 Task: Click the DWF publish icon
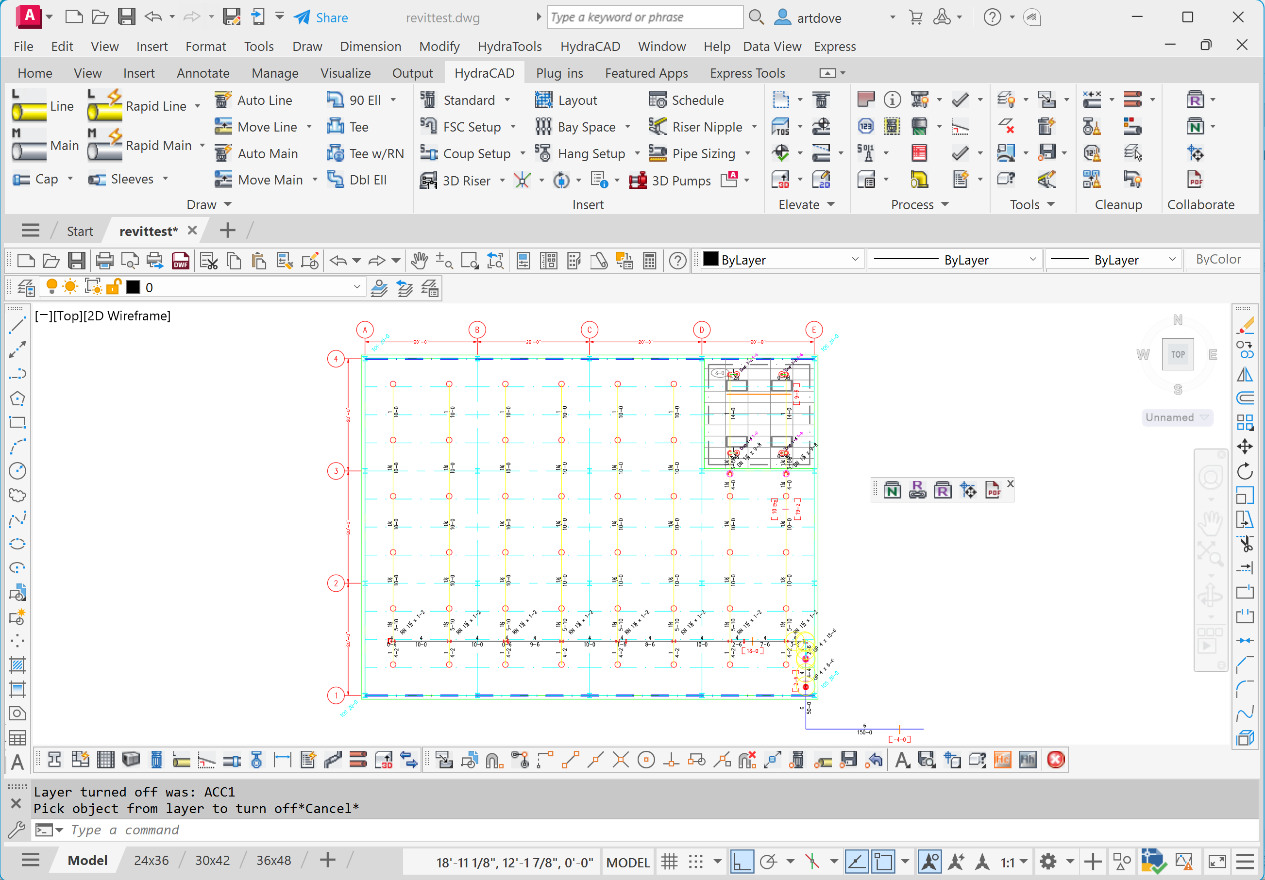coord(181,261)
